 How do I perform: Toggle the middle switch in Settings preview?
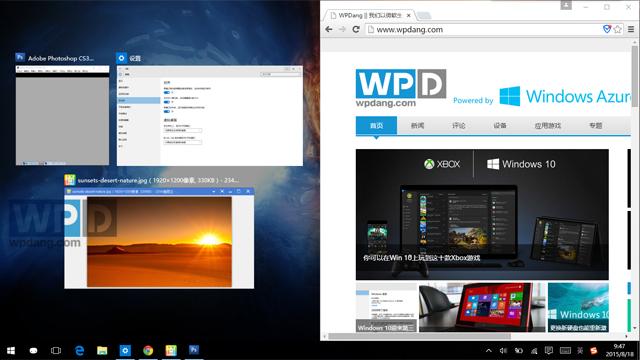pyautogui.click(x=167, y=102)
